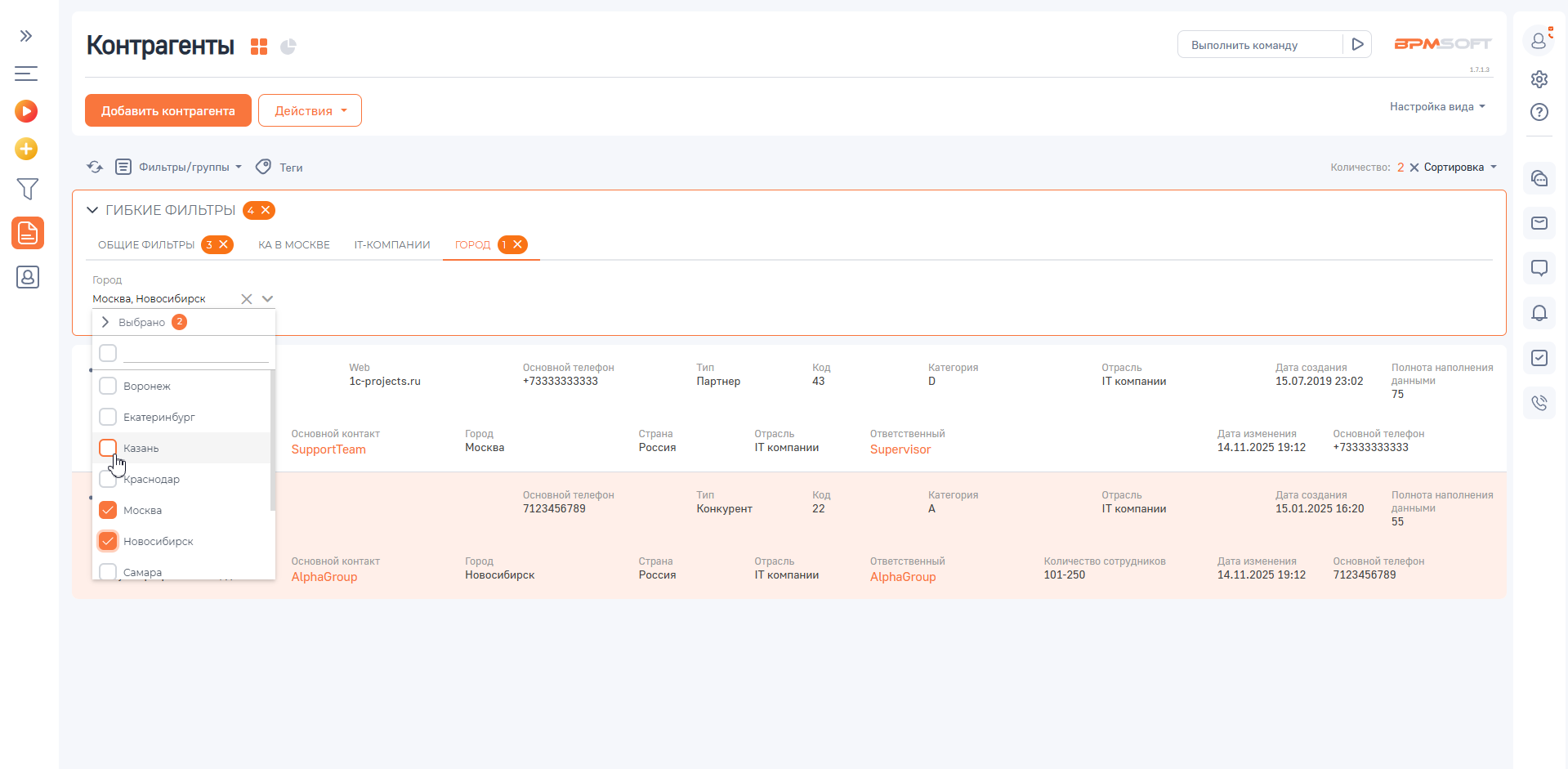Screen dimensions: 1568x769
Task: Click Добавить контрагента button
Action: pos(168,110)
